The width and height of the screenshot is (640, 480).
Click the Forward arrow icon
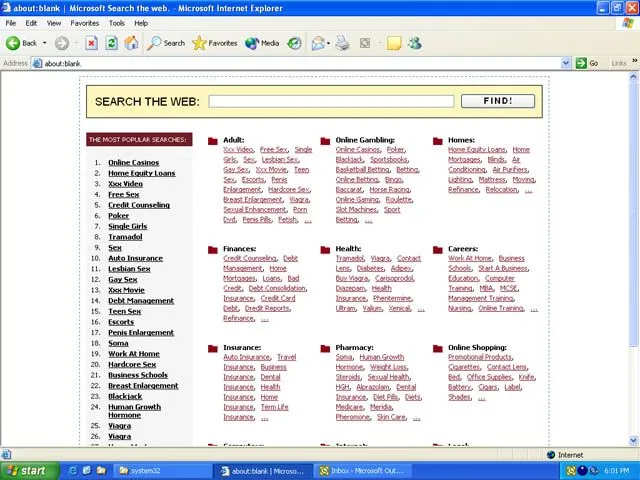62,43
